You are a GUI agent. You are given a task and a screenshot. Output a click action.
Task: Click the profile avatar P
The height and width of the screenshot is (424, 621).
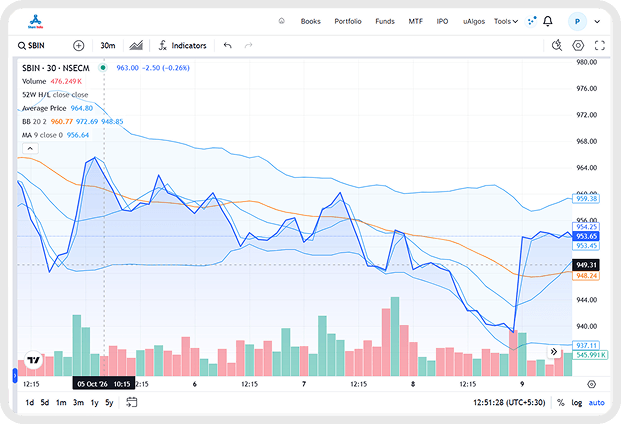click(x=577, y=21)
